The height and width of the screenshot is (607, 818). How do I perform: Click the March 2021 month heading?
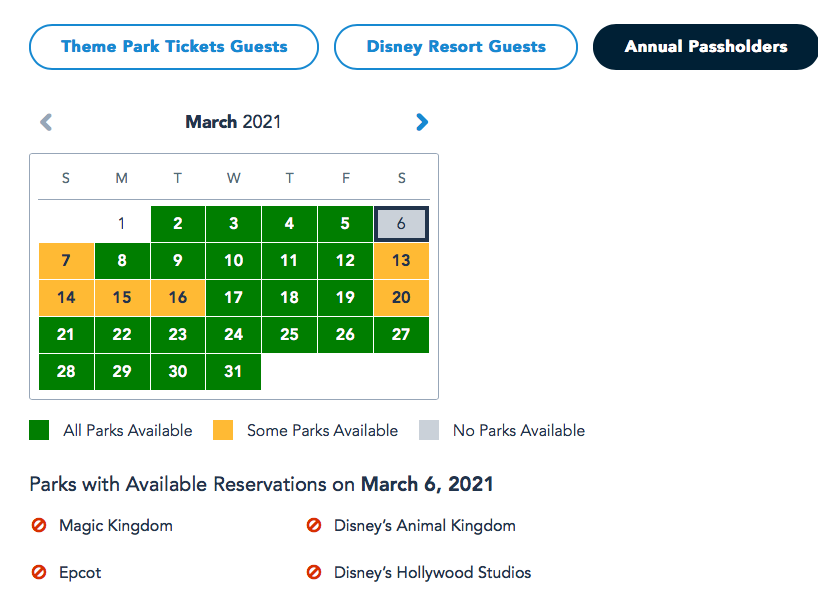[x=233, y=122]
